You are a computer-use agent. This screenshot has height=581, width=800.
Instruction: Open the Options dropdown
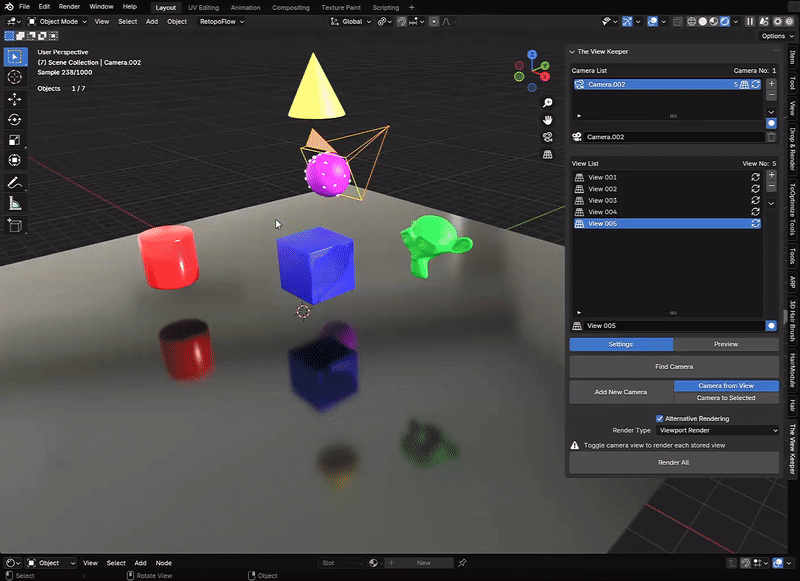(x=778, y=36)
